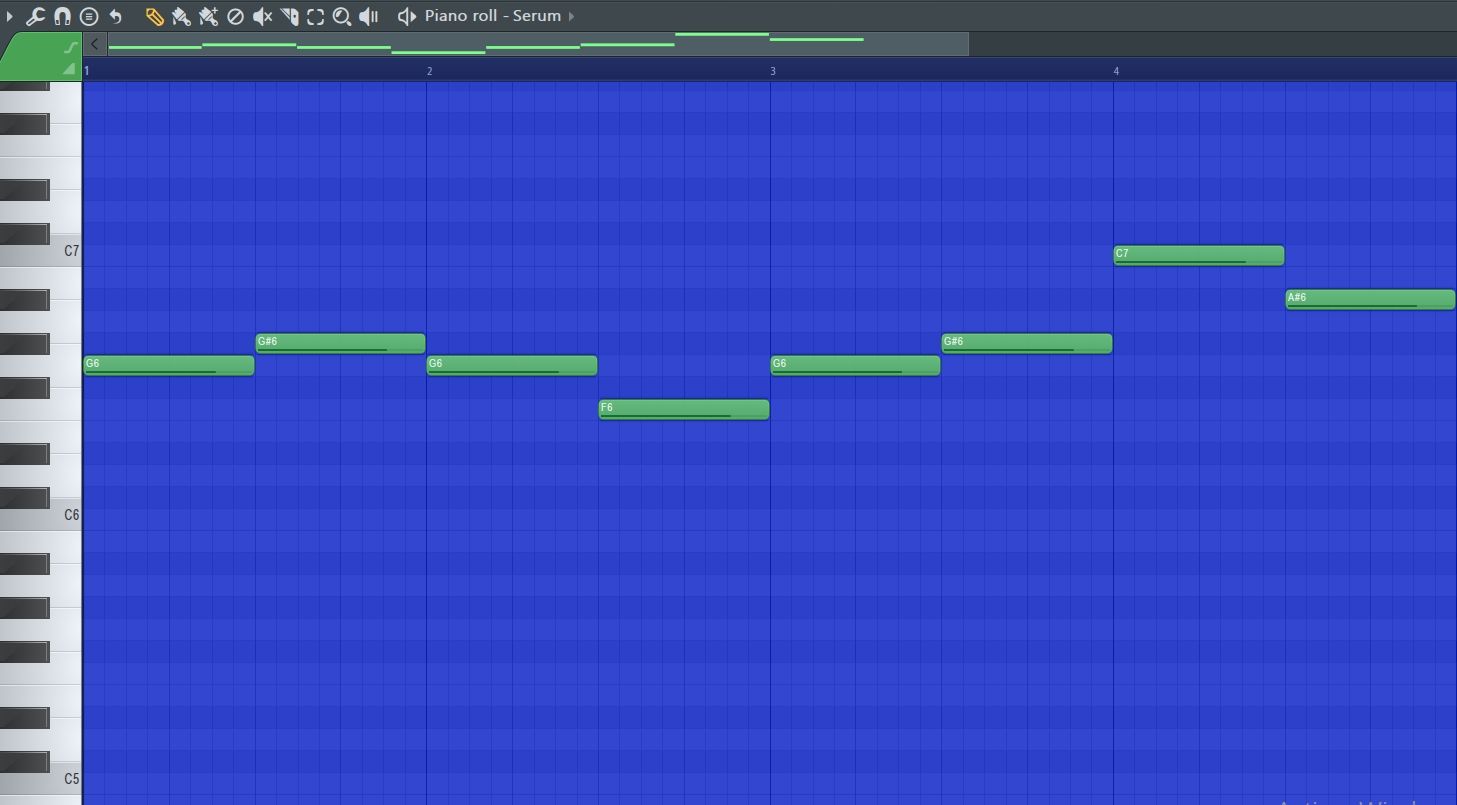1457x805 pixels.
Task: Select the G6 note starting at bar 3
Action: coord(856,366)
